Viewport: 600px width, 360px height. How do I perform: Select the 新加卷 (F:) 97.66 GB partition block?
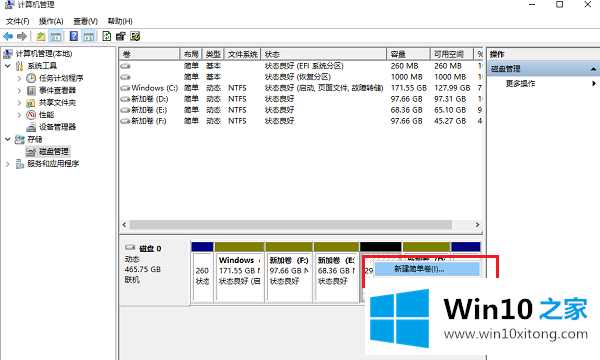(289, 272)
